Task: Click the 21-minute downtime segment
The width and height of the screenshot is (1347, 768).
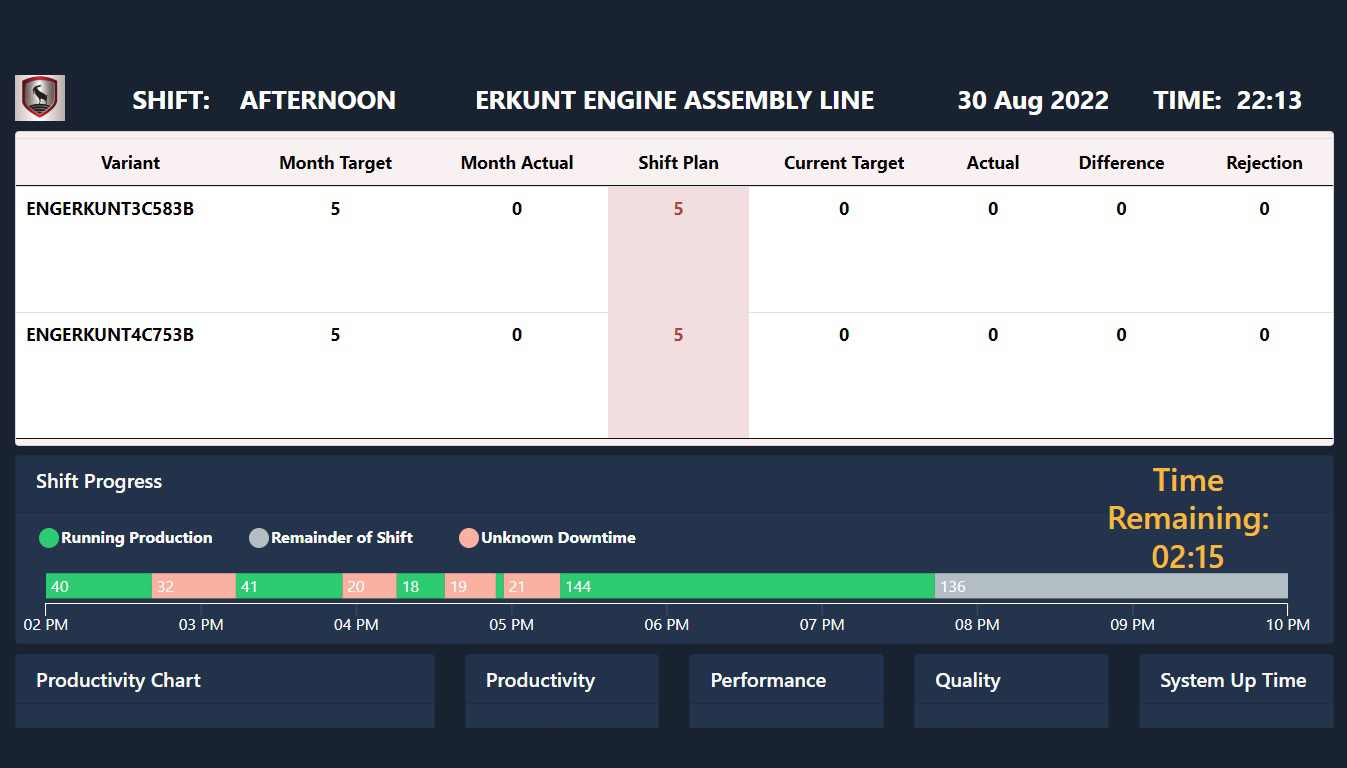Action: [531, 586]
